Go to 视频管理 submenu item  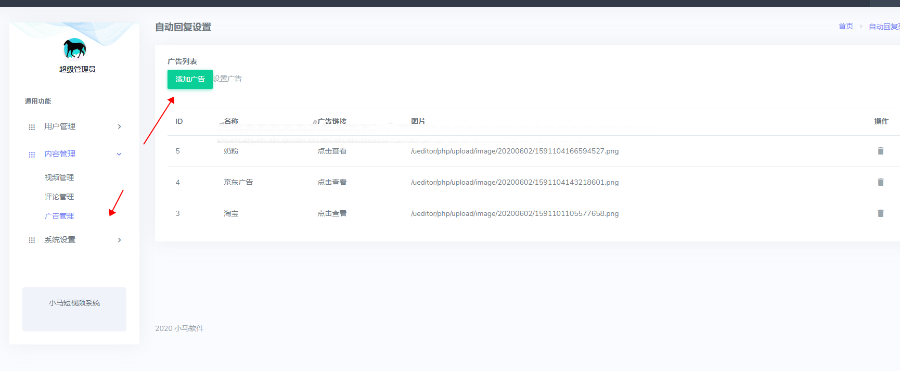click(x=59, y=177)
